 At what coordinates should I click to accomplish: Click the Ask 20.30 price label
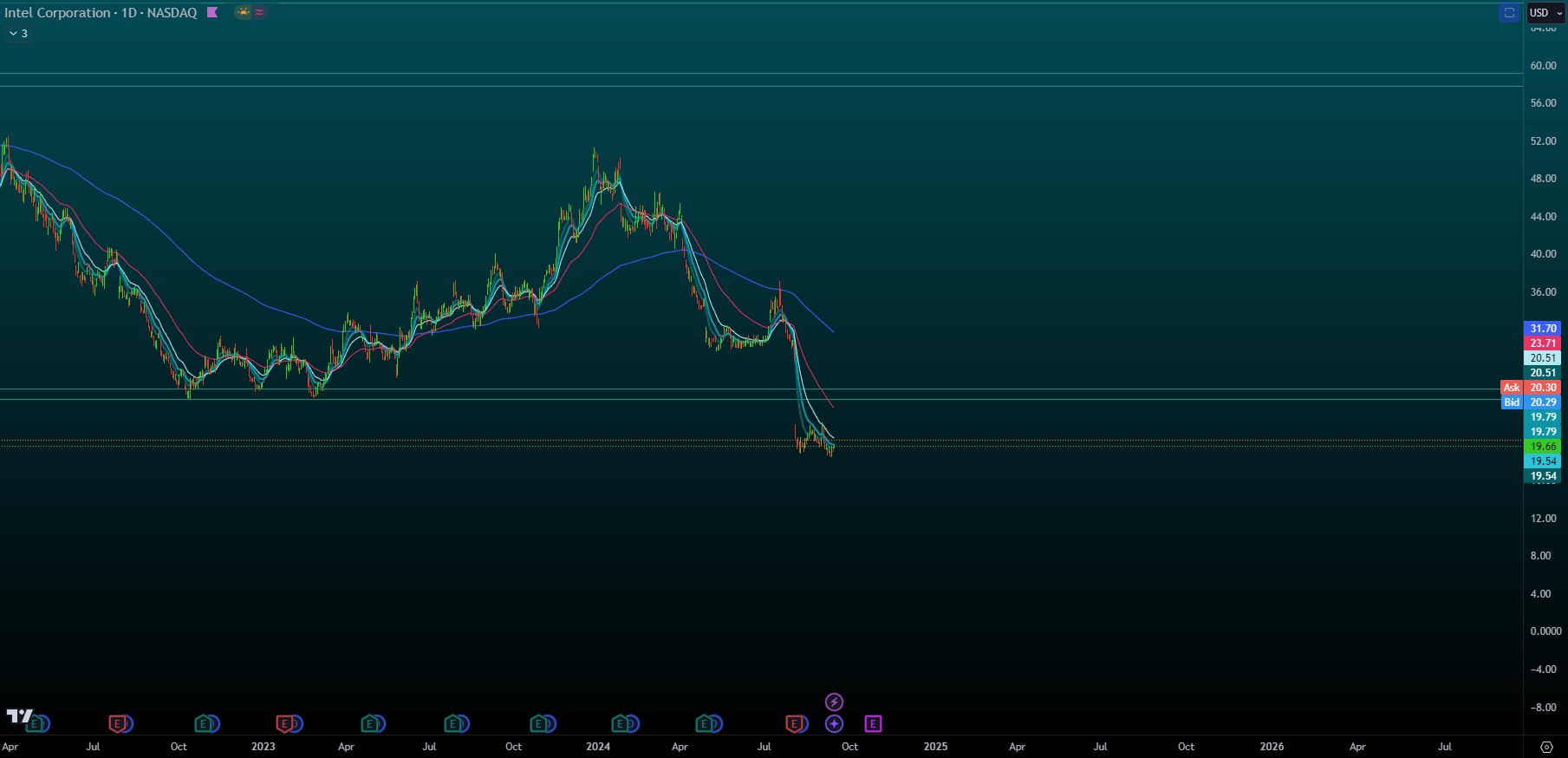tap(1531, 388)
